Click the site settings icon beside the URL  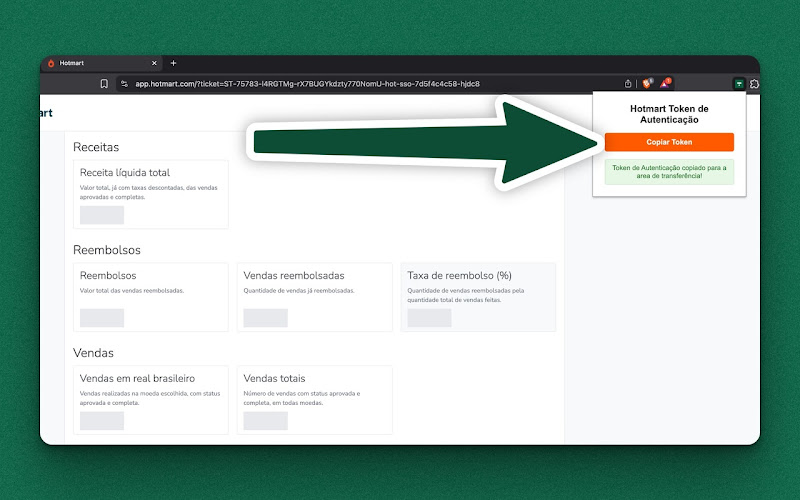[124, 84]
